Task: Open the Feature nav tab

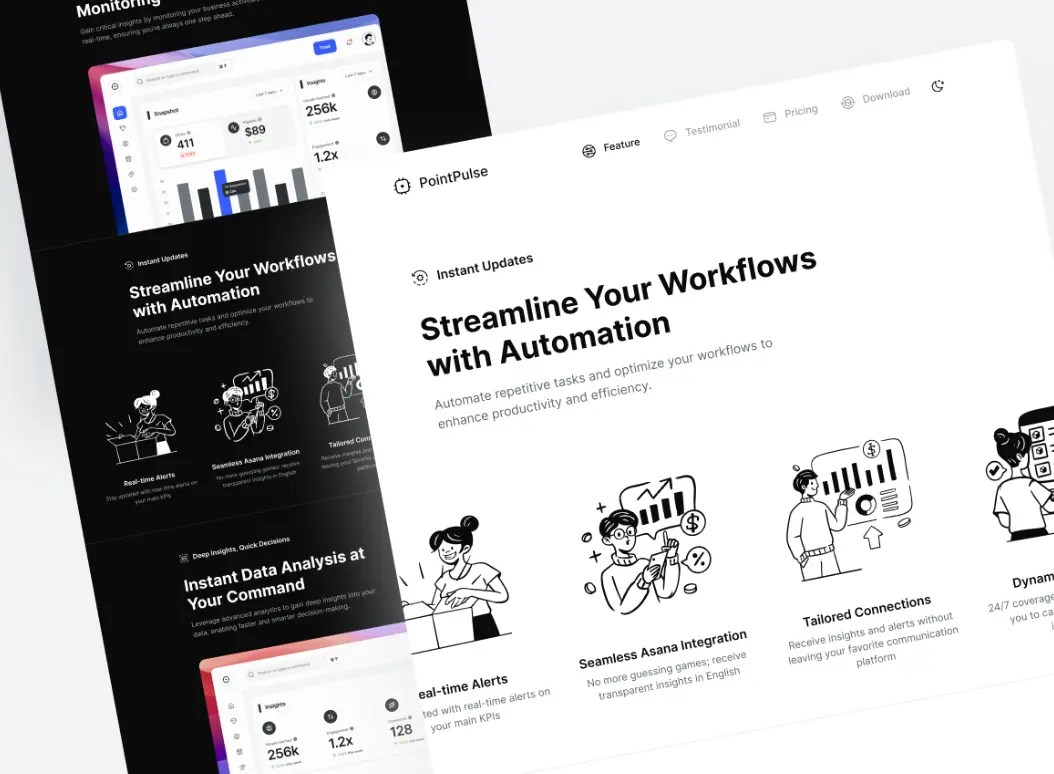Action: click(x=611, y=147)
